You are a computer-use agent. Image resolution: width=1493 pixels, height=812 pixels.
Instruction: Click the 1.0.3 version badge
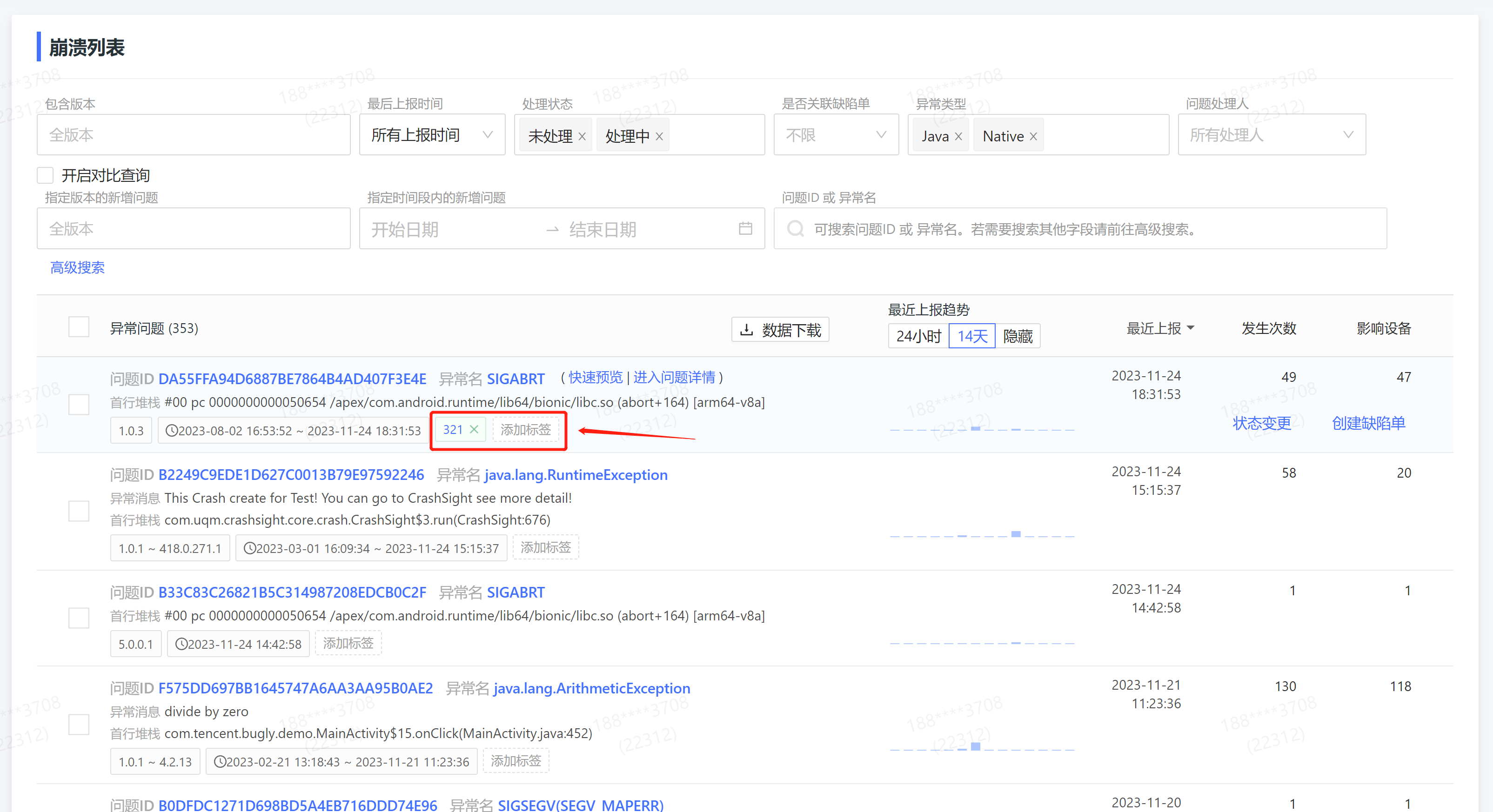tap(131, 430)
